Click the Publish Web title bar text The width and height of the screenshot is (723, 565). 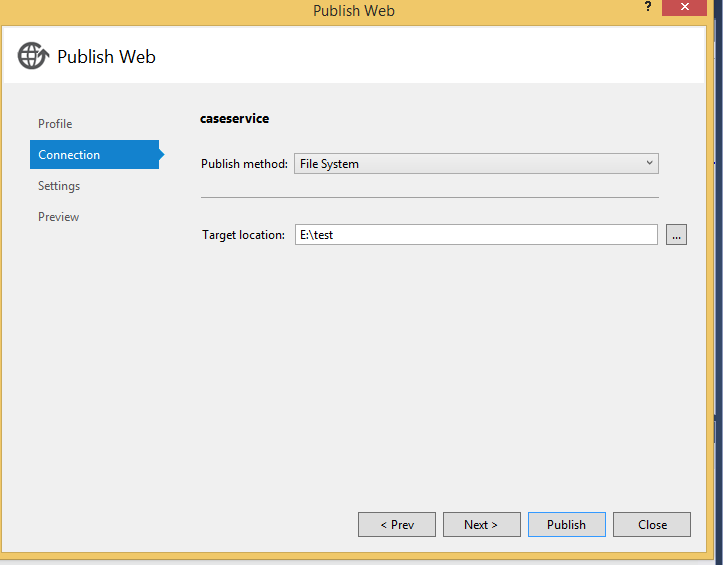[x=354, y=11]
